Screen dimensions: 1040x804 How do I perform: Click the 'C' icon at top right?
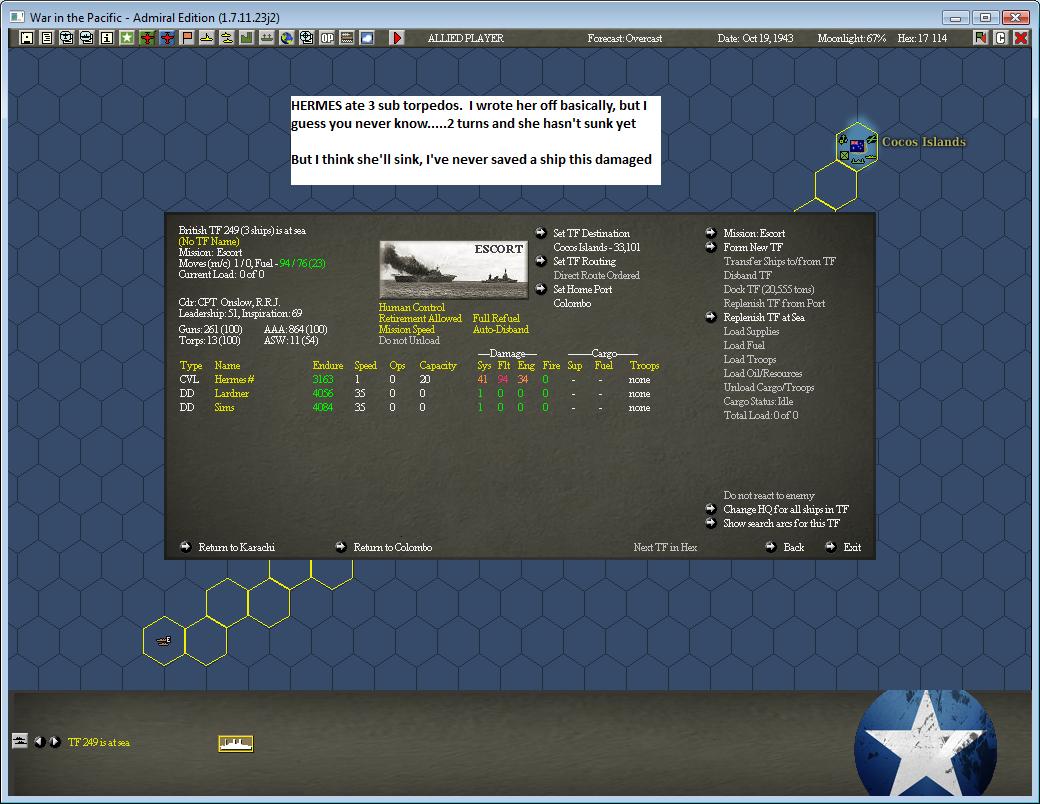point(1000,38)
